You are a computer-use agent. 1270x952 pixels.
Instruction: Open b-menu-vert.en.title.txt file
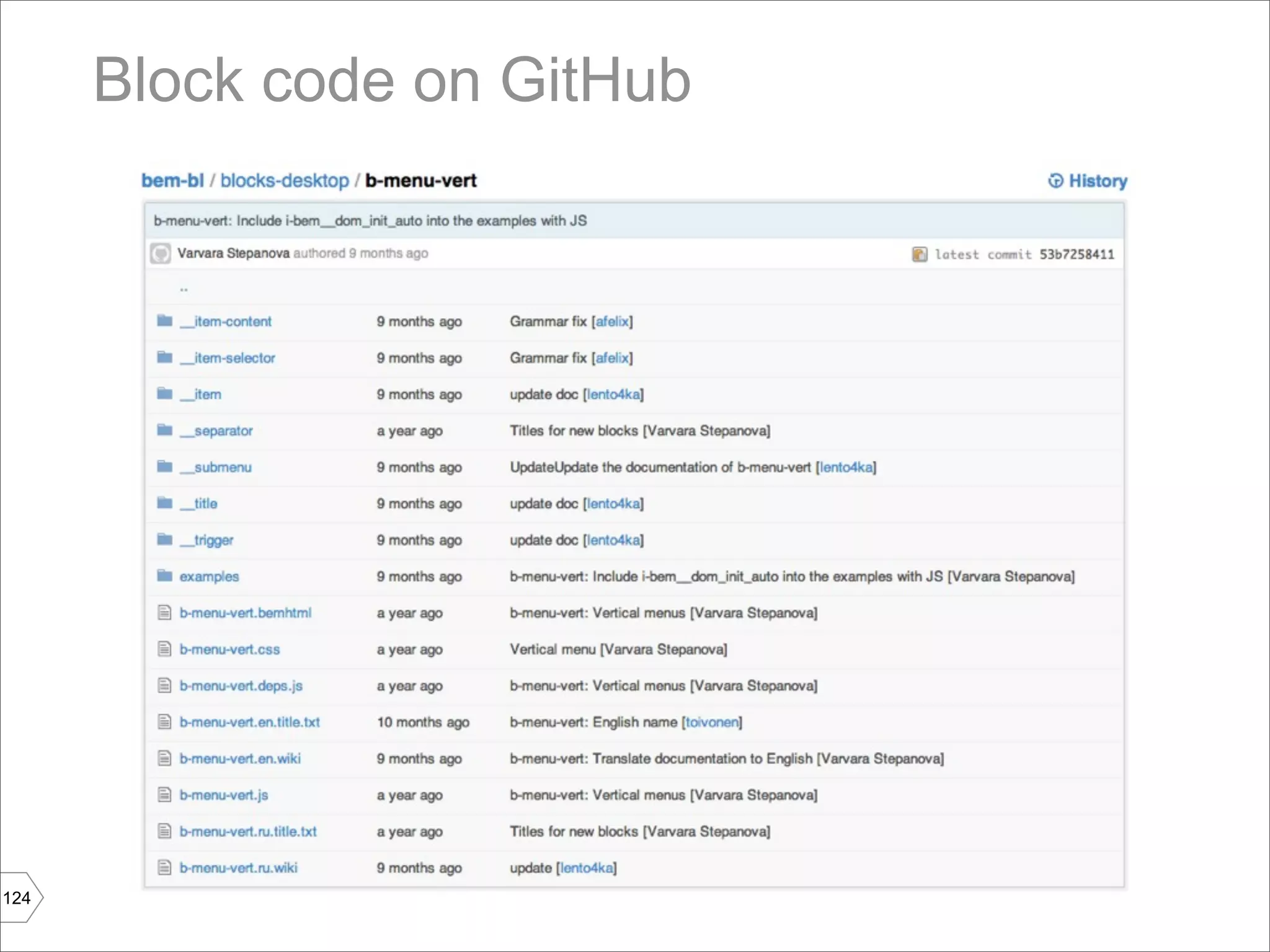(250, 722)
